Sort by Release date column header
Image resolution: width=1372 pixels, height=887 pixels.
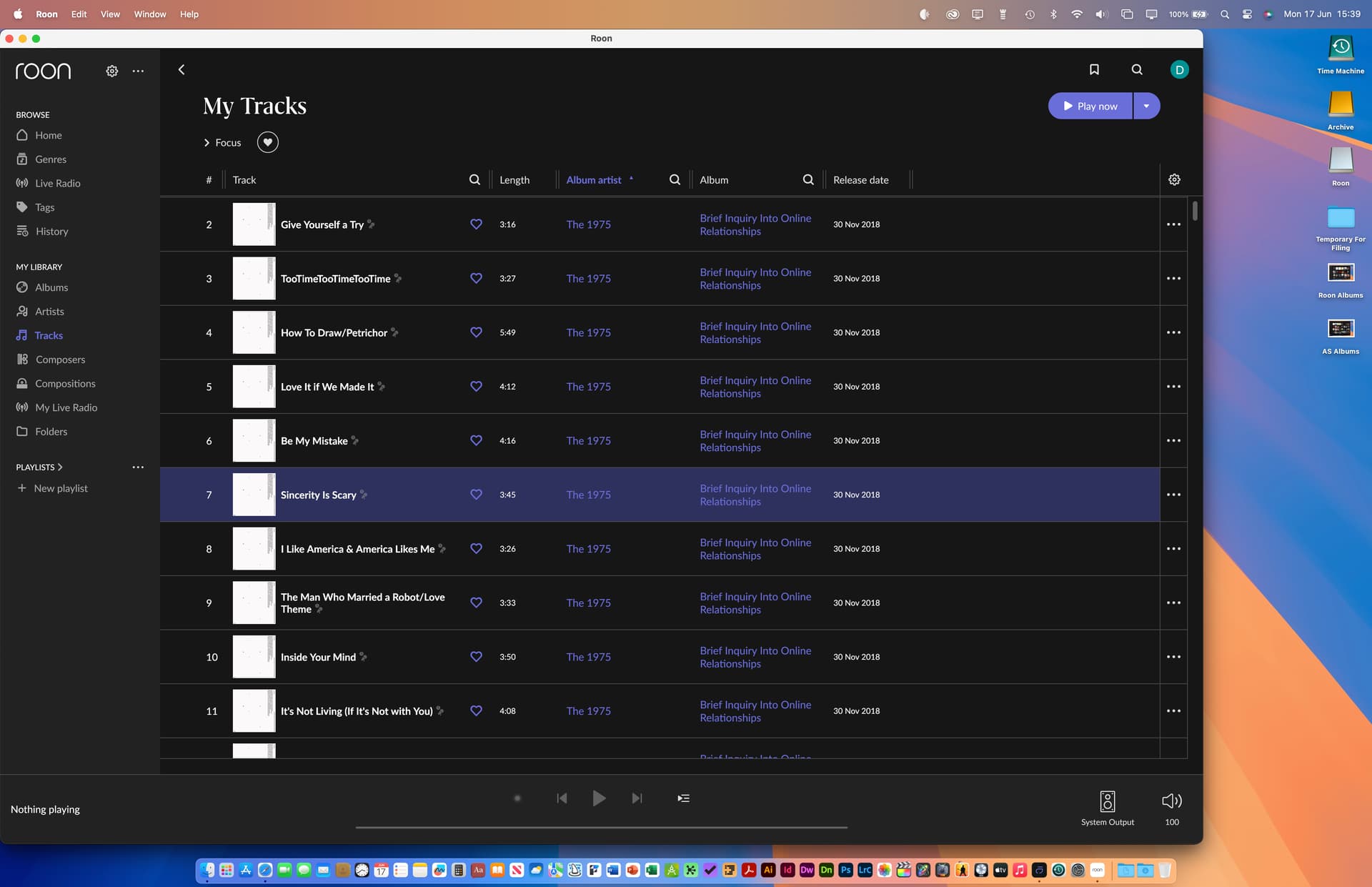(x=860, y=180)
